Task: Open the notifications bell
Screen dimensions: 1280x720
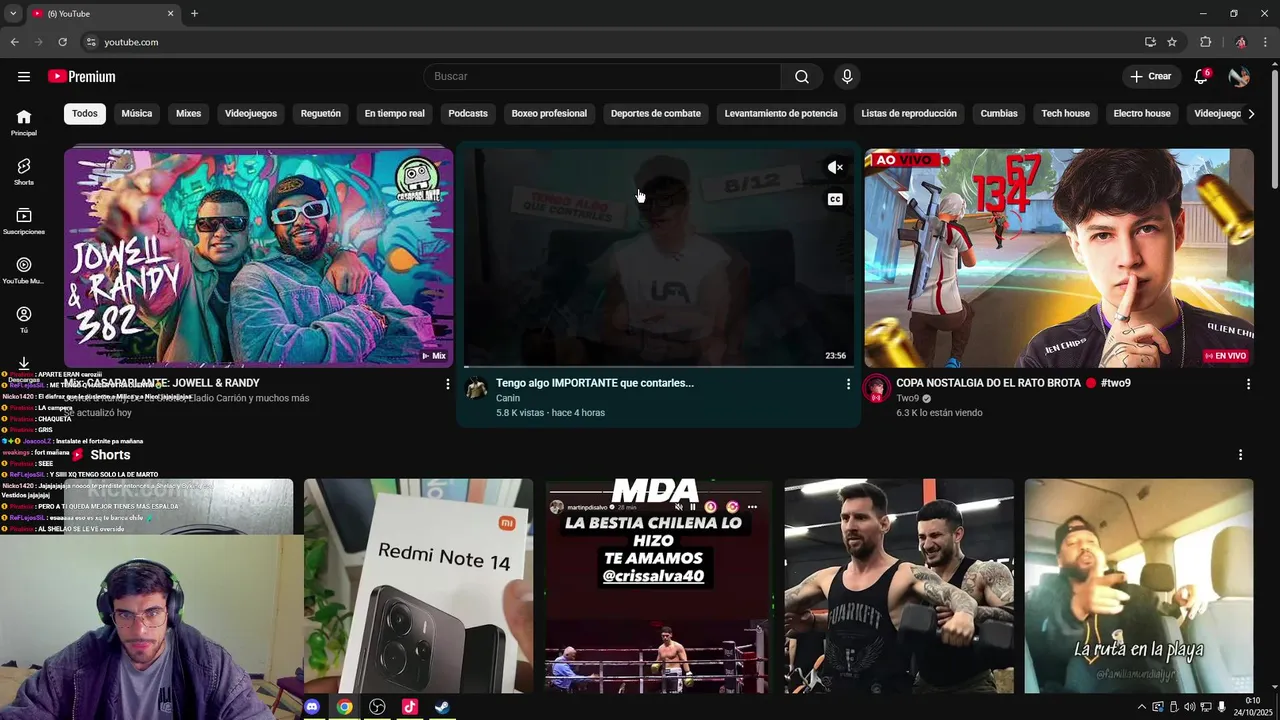Action: (x=1201, y=77)
